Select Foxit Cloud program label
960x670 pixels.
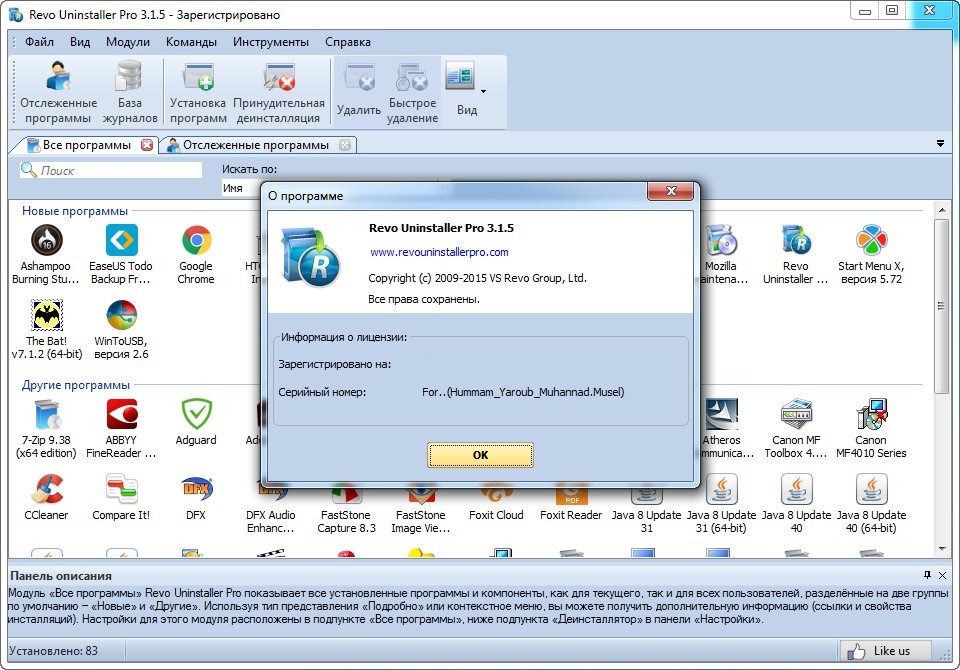coord(496,515)
